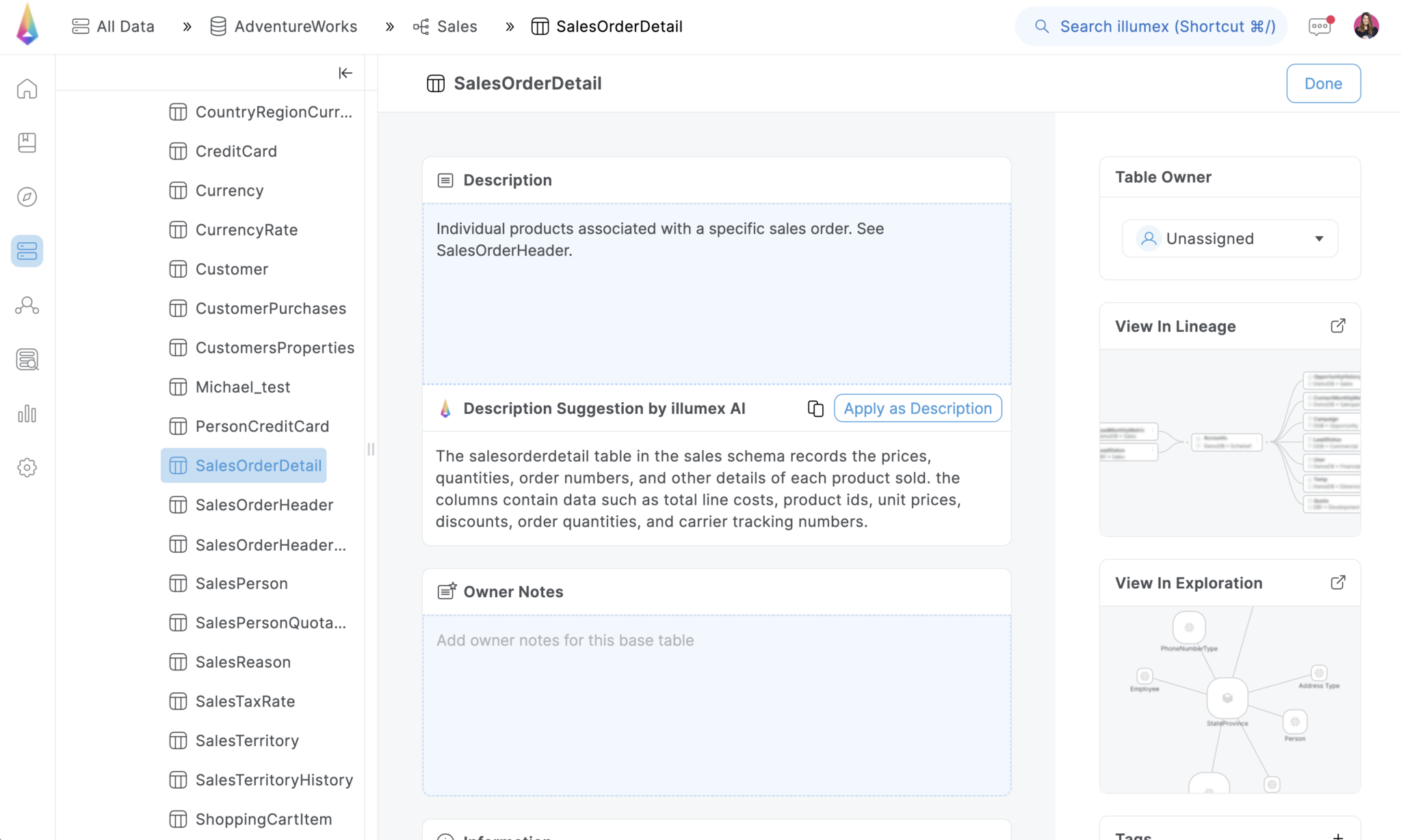
Task: Copy the illumex AI description suggestion
Action: pyautogui.click(x=815, y=408)
